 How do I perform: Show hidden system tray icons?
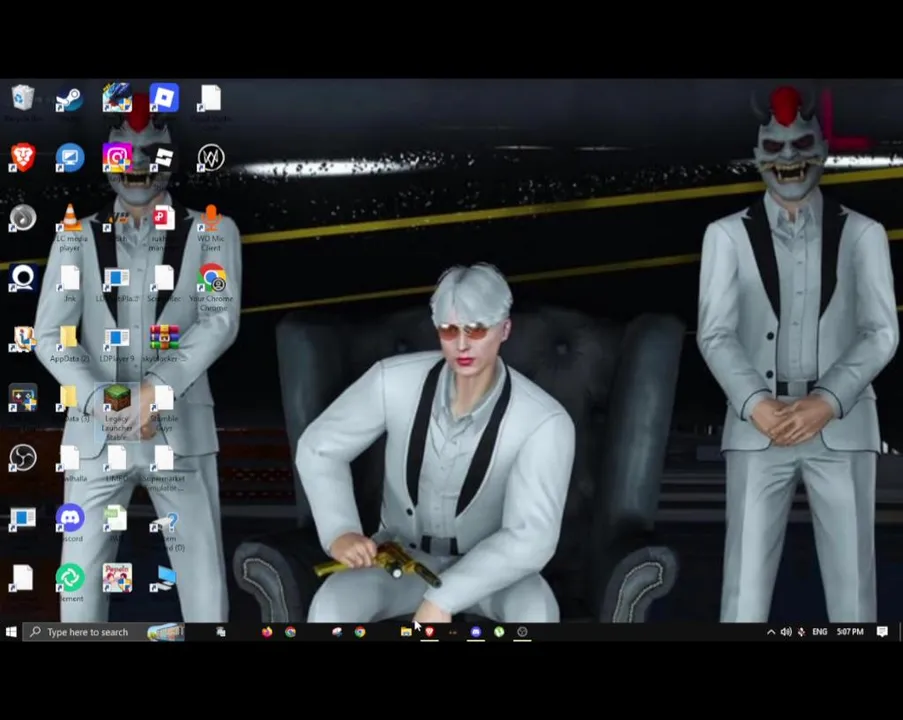point(771,632)
